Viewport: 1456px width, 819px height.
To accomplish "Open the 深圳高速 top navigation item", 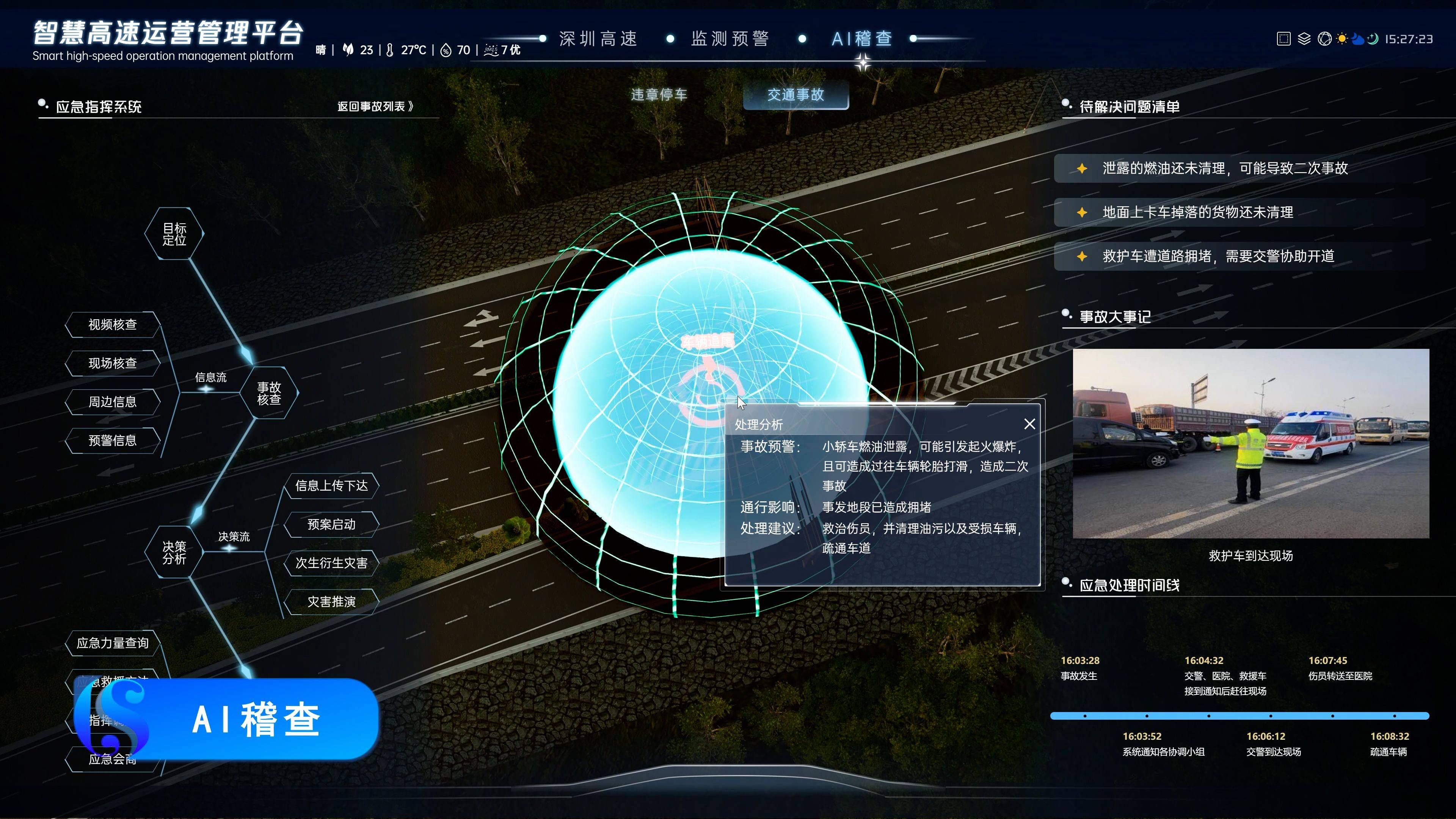I will pyautogui.click(x=599, y=39).
